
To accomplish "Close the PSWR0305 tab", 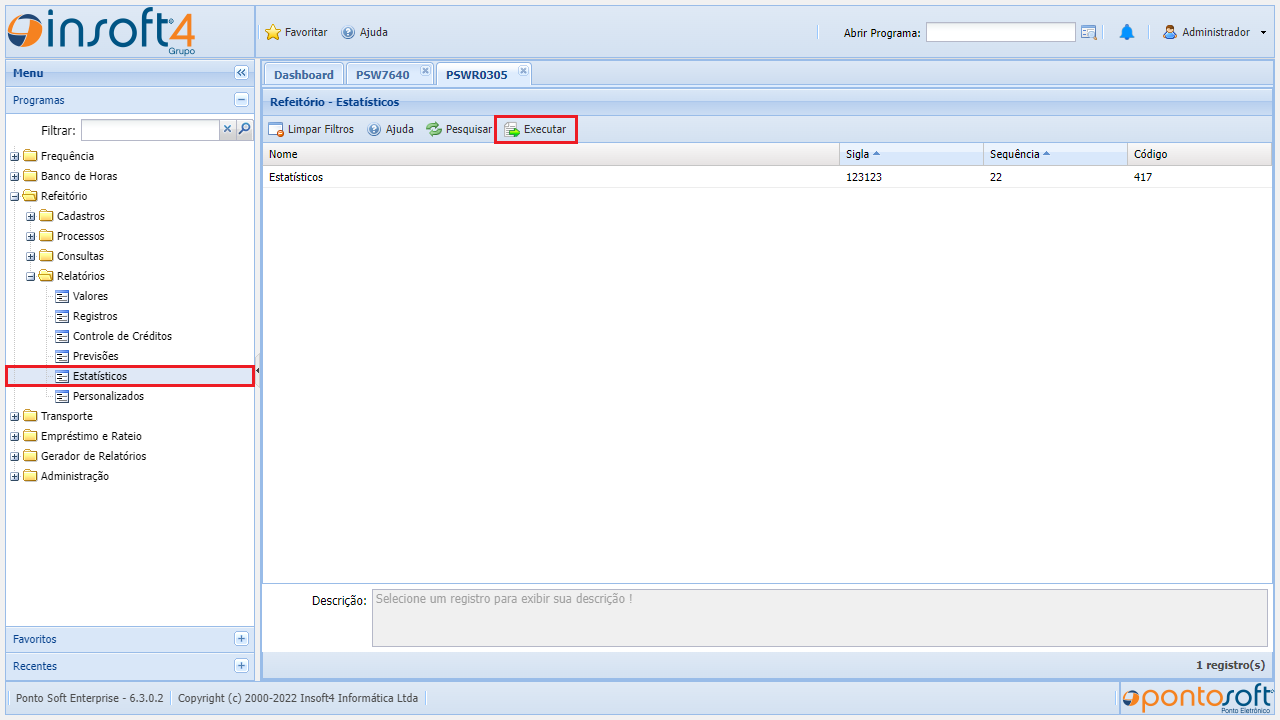I will click(x=523, y=70).
